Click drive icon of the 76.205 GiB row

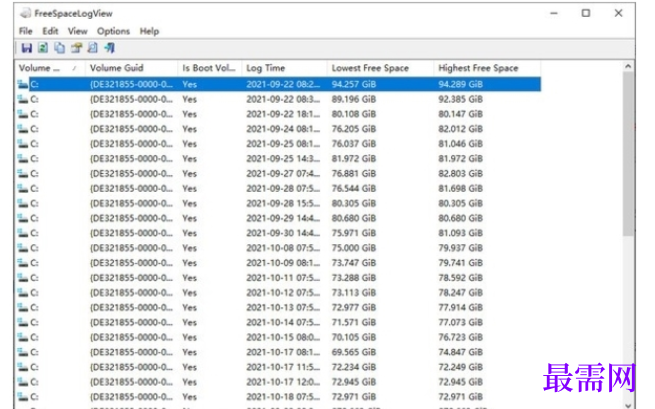click(x=23, y=129)
